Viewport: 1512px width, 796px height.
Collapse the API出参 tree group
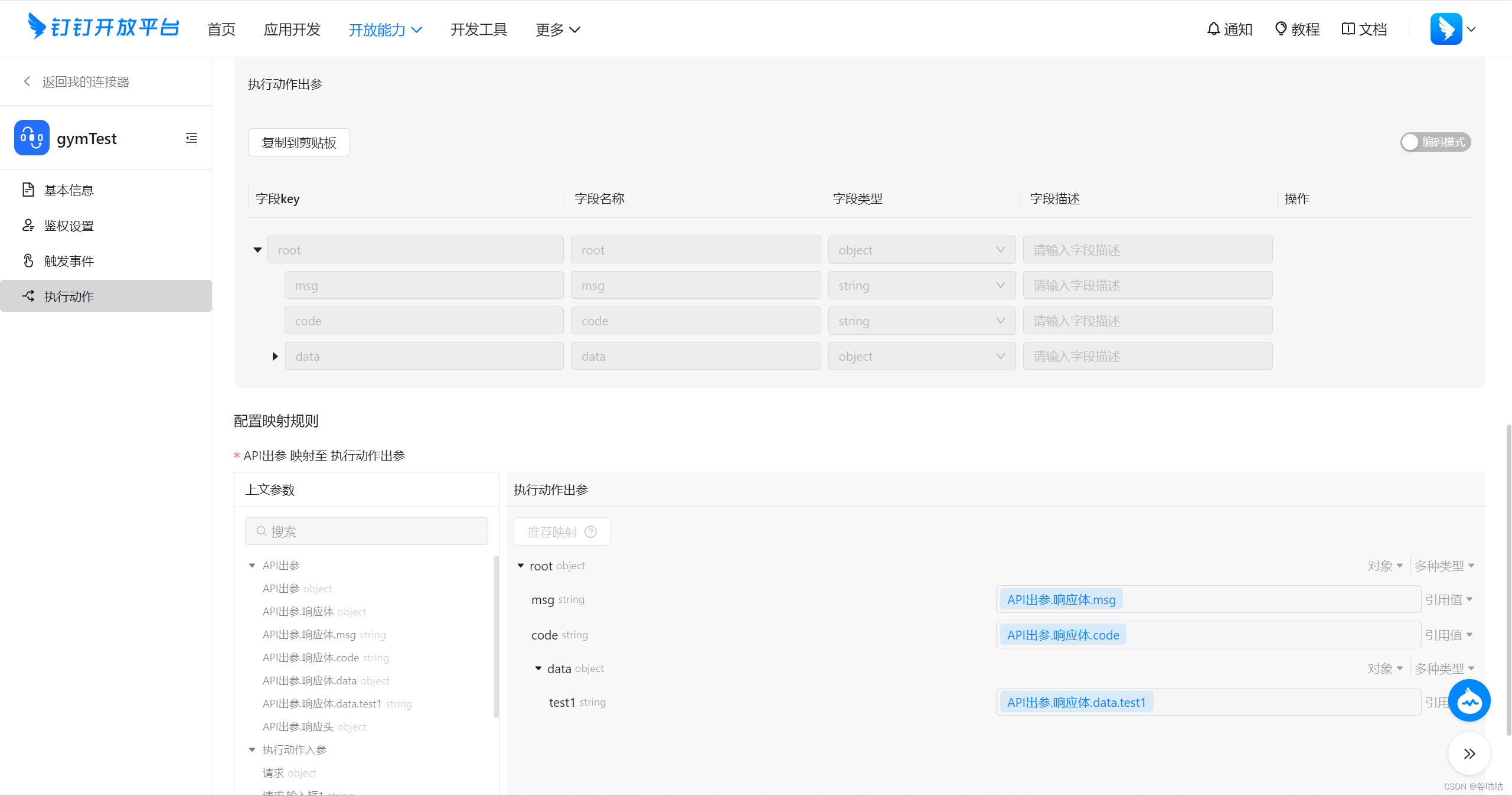[x=252, y=566]
